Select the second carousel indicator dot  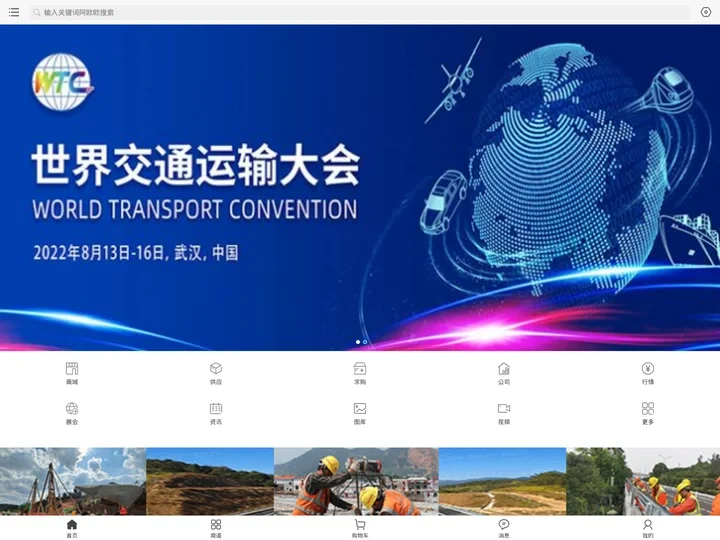[365, 342]
